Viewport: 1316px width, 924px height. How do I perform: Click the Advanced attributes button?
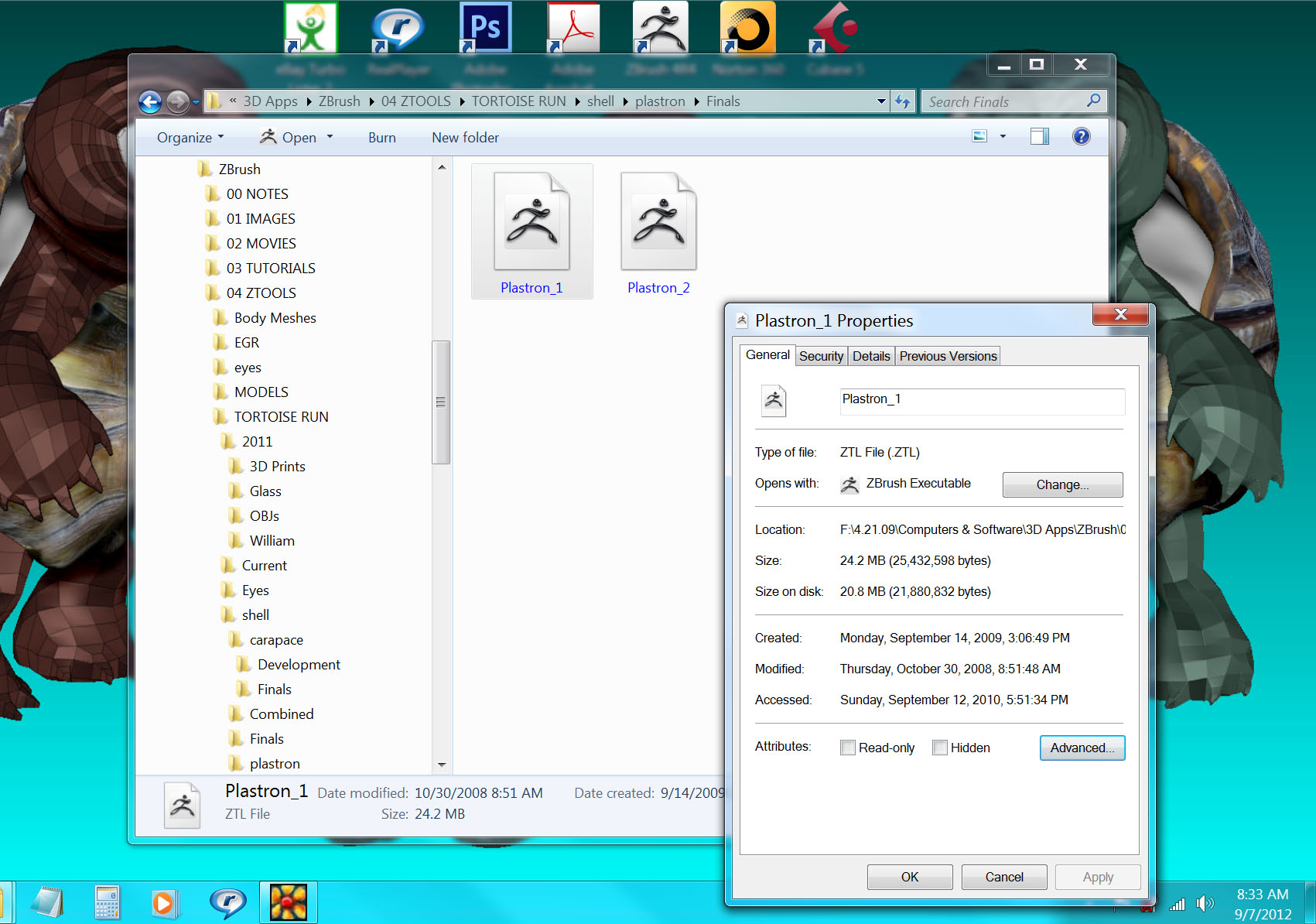1082,748
